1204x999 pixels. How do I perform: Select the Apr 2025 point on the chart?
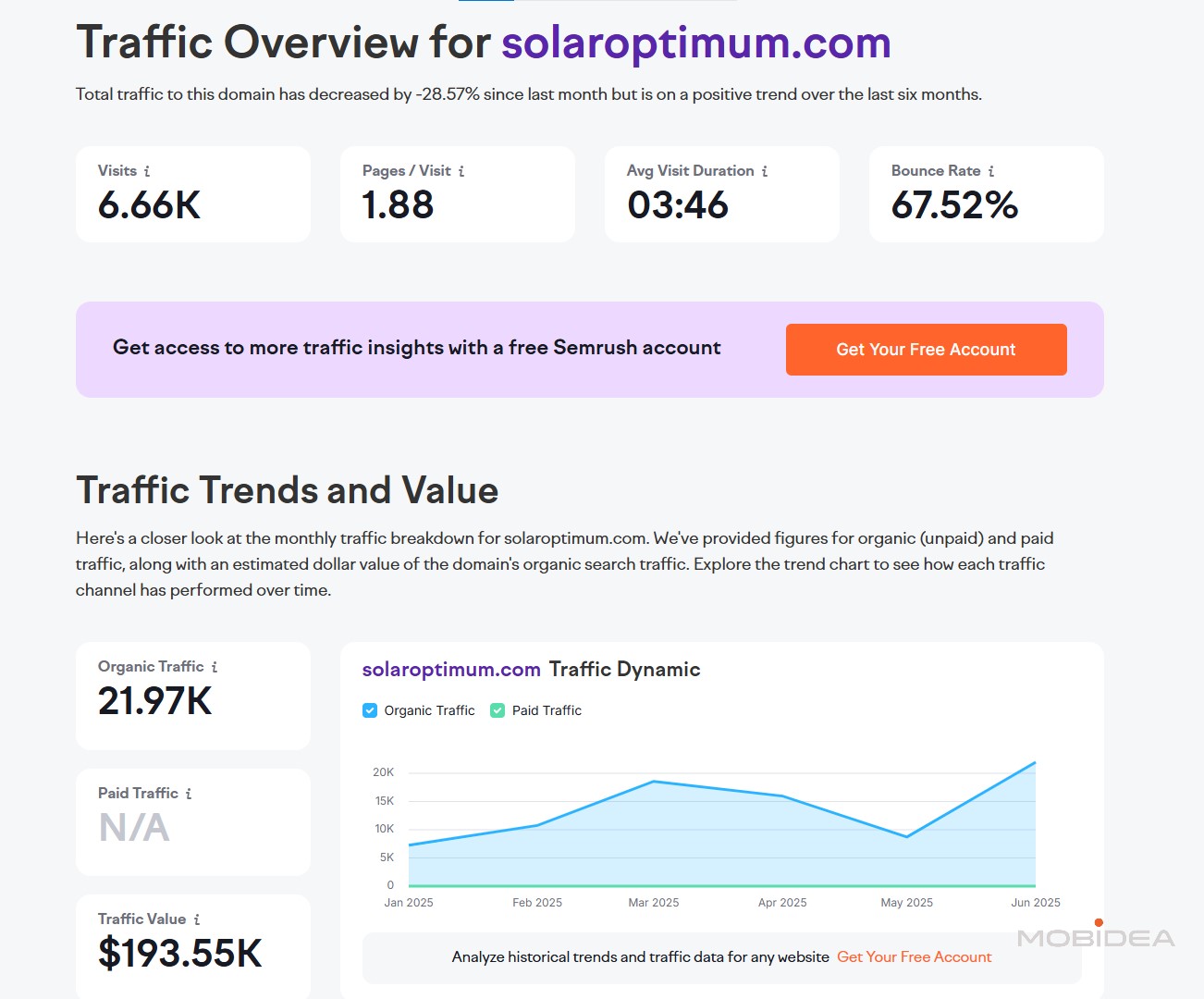(782, 796)
